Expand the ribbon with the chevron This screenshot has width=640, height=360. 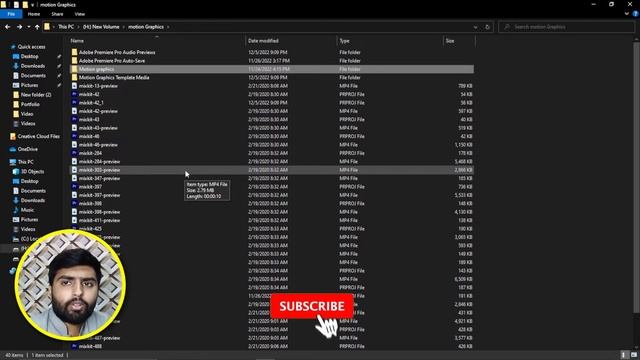(x=627, y=14)
